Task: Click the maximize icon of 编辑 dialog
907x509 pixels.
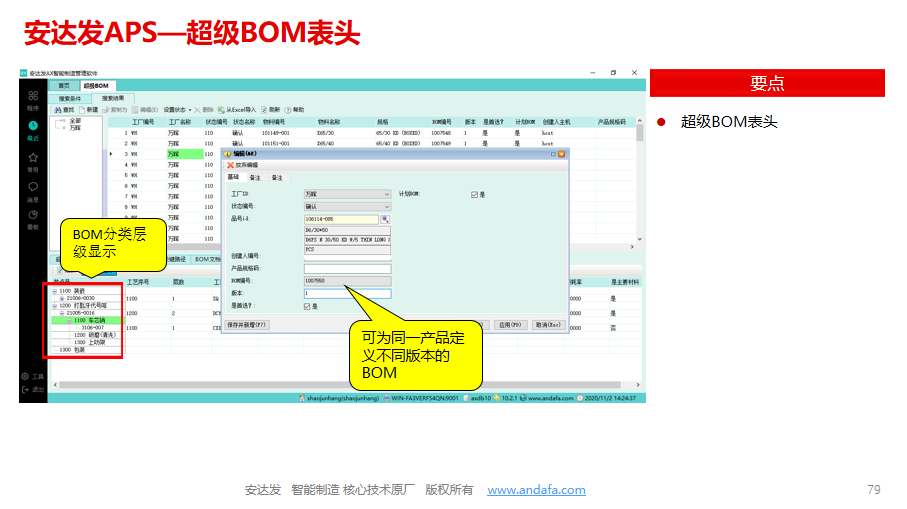Action: click(553, 154)
